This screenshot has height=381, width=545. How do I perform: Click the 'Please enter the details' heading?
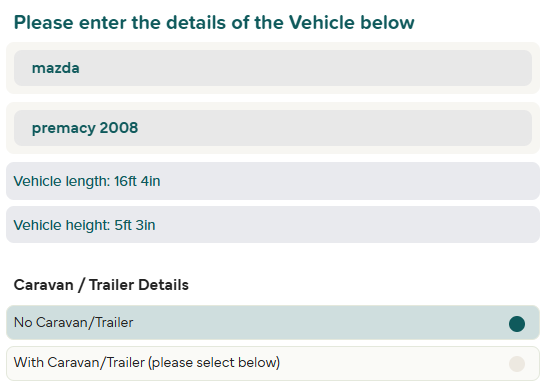[x=214, y=23]
